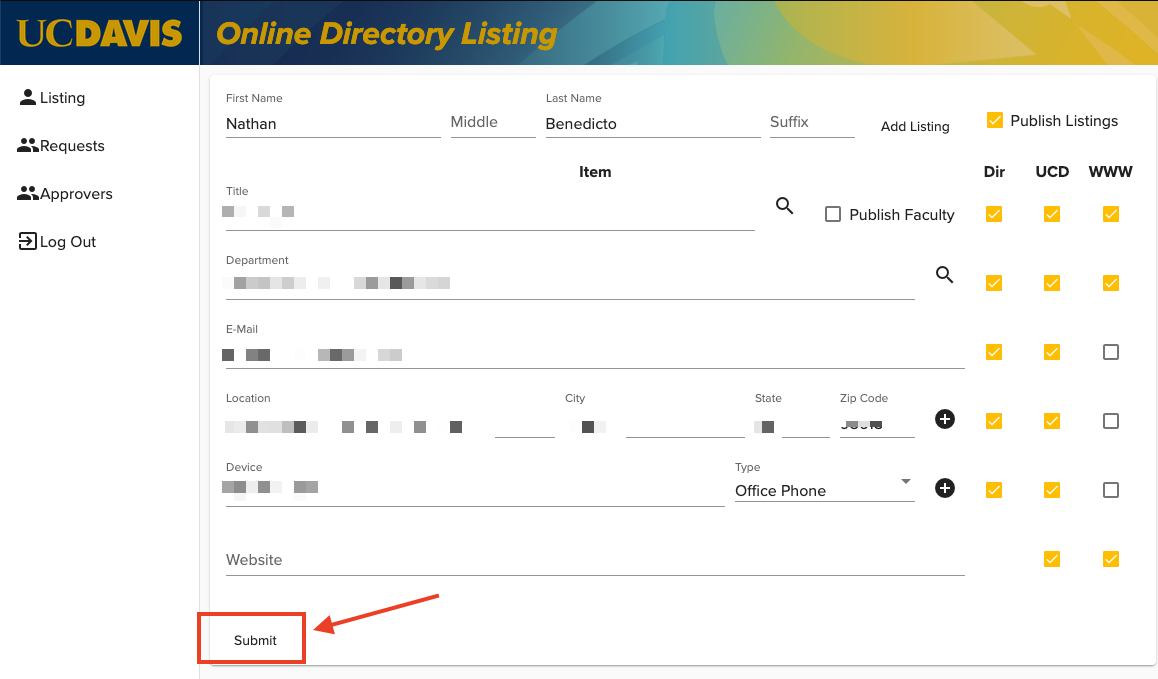The width and height of the screenshot is (1158, 679).
Task: Open the Approvers sidebar page
Action: tap(76, 194)
